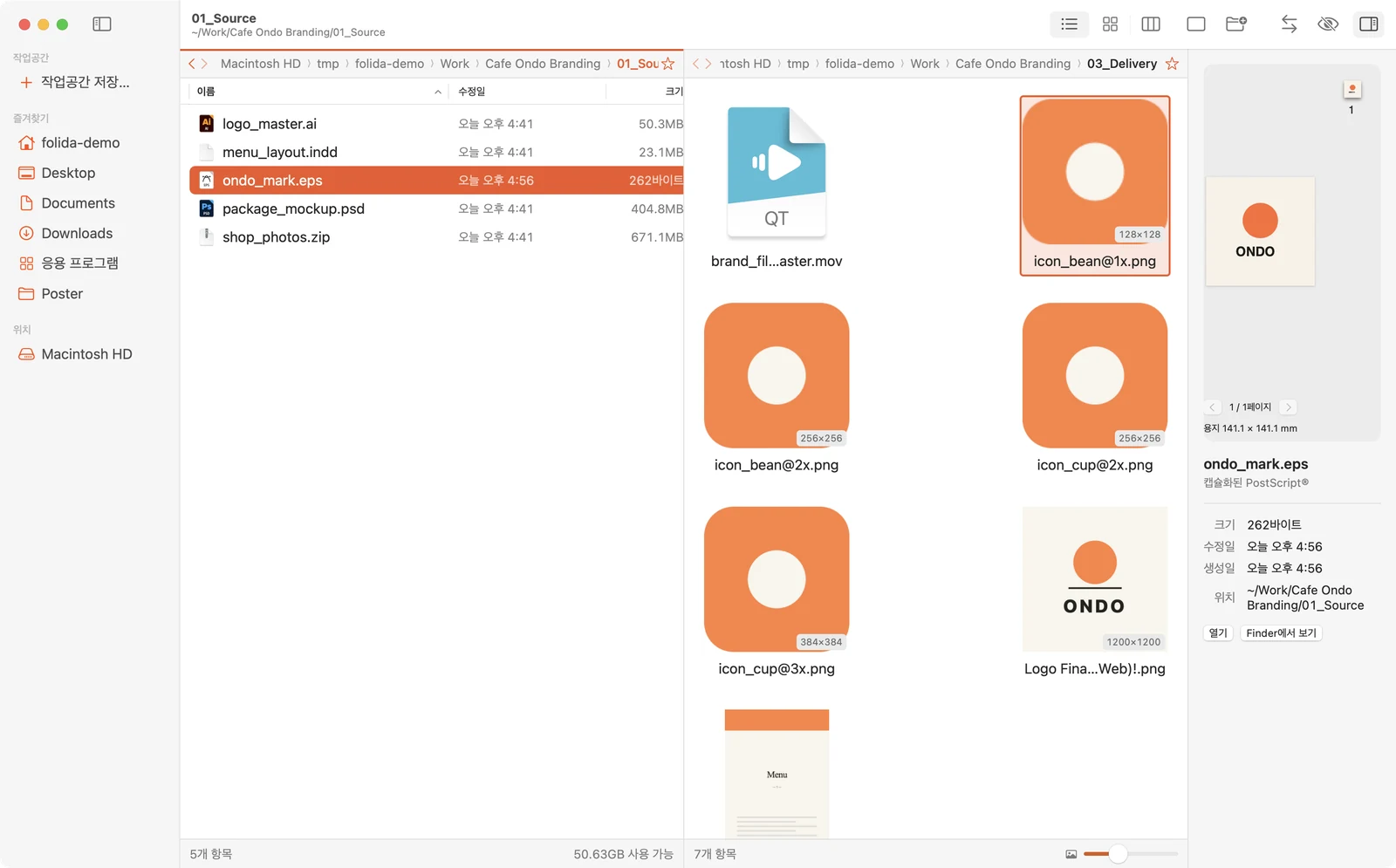Click Finder에서 보기 button
Screen dimensions: 1396x868
[1281, 633]
